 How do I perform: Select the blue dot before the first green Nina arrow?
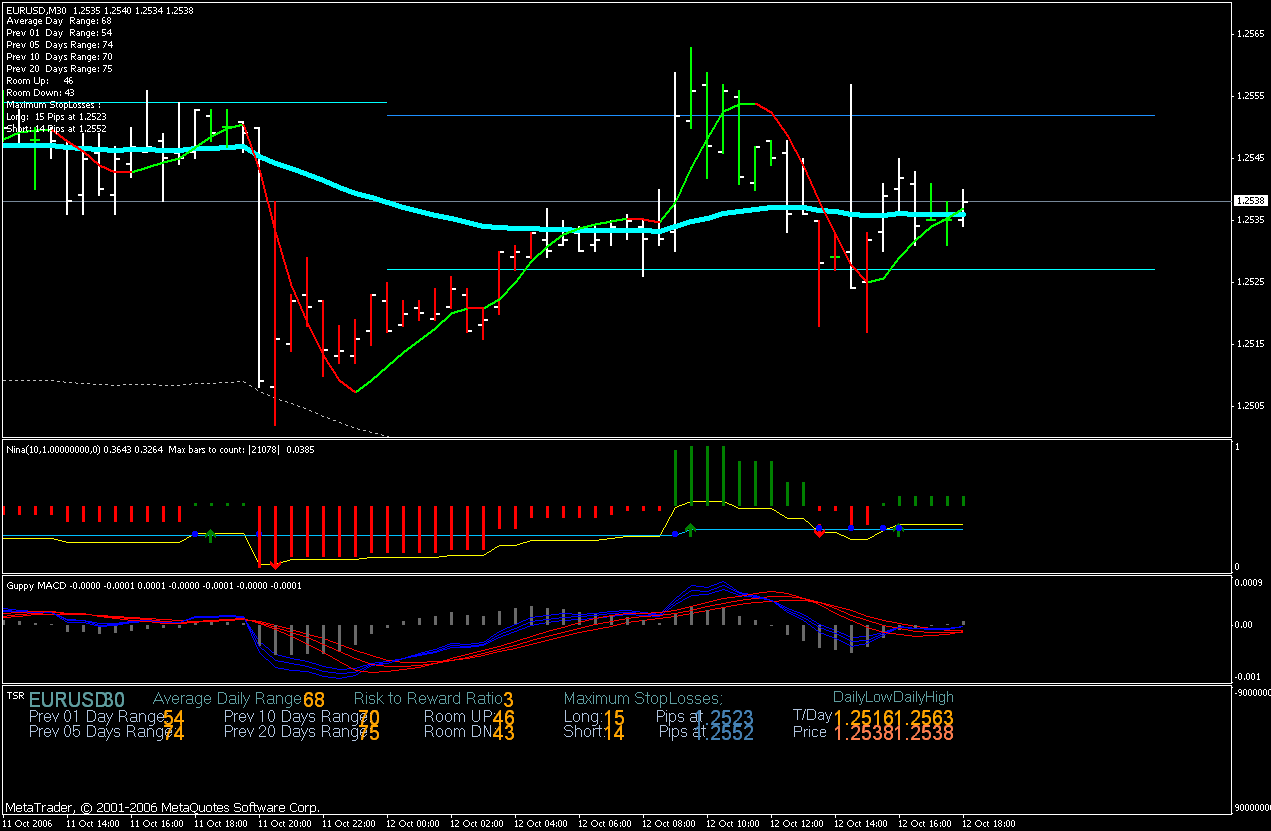[x=195, y=536]
